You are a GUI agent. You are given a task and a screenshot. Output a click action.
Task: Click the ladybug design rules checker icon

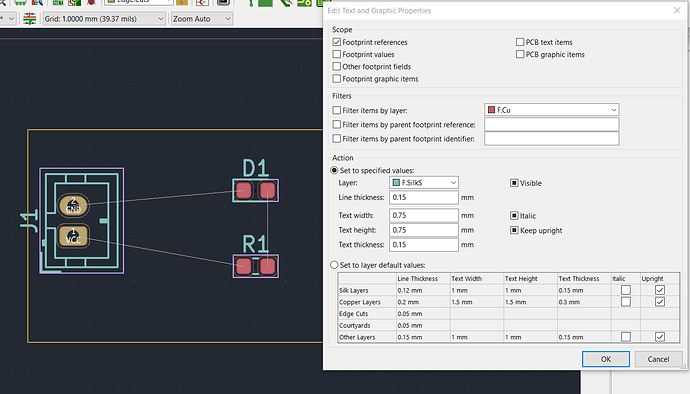pyautogui.click(x=92, y=2)
